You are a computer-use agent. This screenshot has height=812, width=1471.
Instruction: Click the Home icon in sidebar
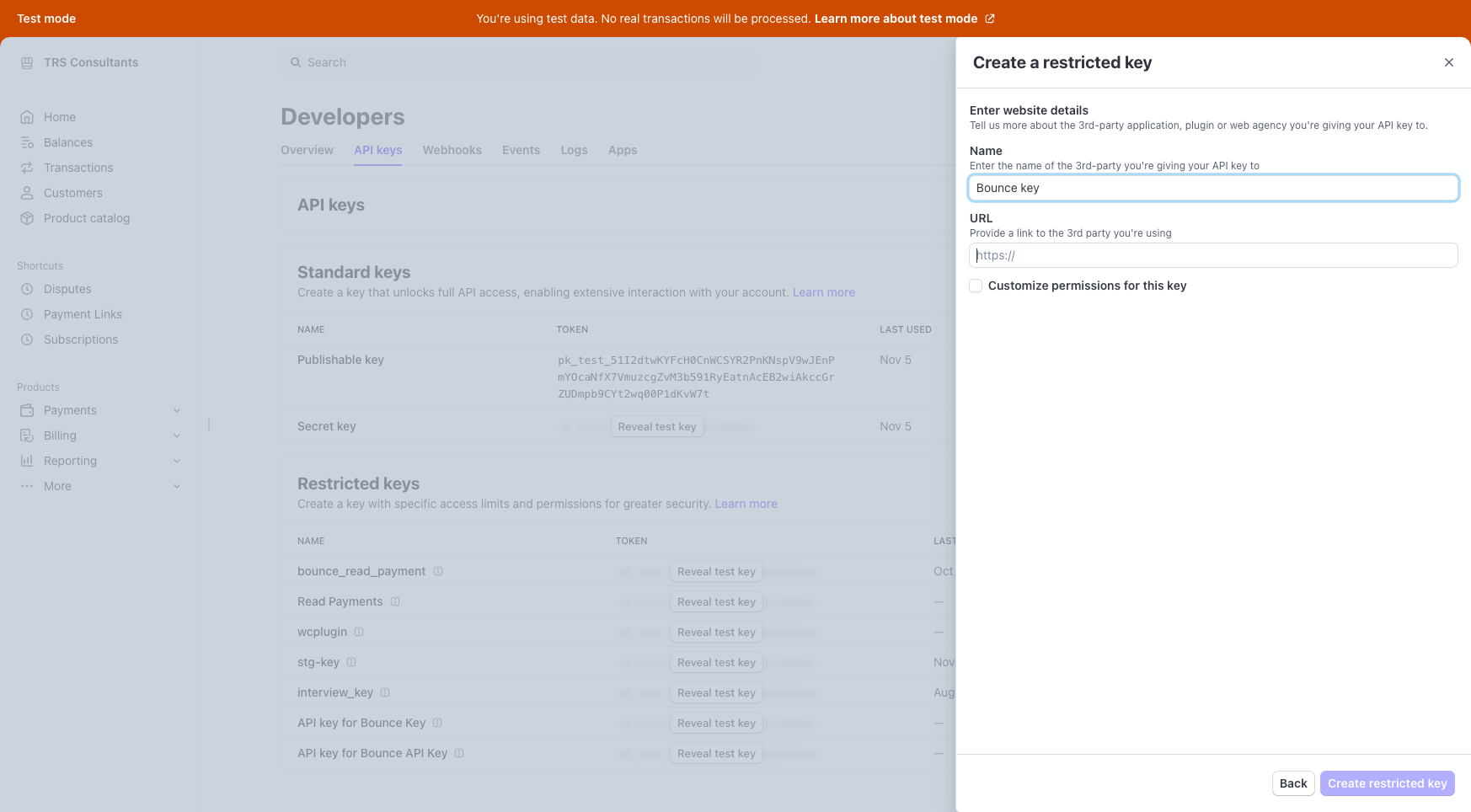pyautogui.click(x=27, y=117)
